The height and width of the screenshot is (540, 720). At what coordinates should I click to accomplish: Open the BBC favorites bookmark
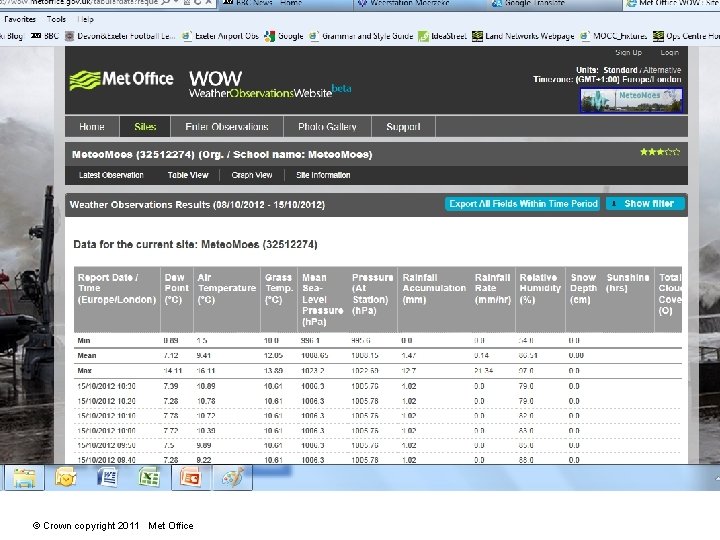pyautogui.click(x=45, y=36)
